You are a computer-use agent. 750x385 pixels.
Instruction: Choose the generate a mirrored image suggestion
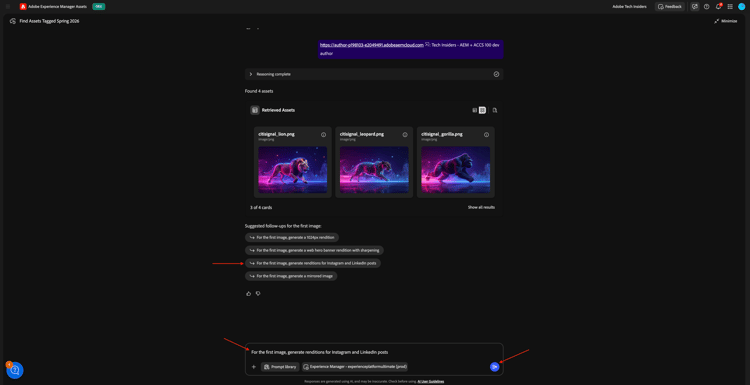click(x=291, y=276)
